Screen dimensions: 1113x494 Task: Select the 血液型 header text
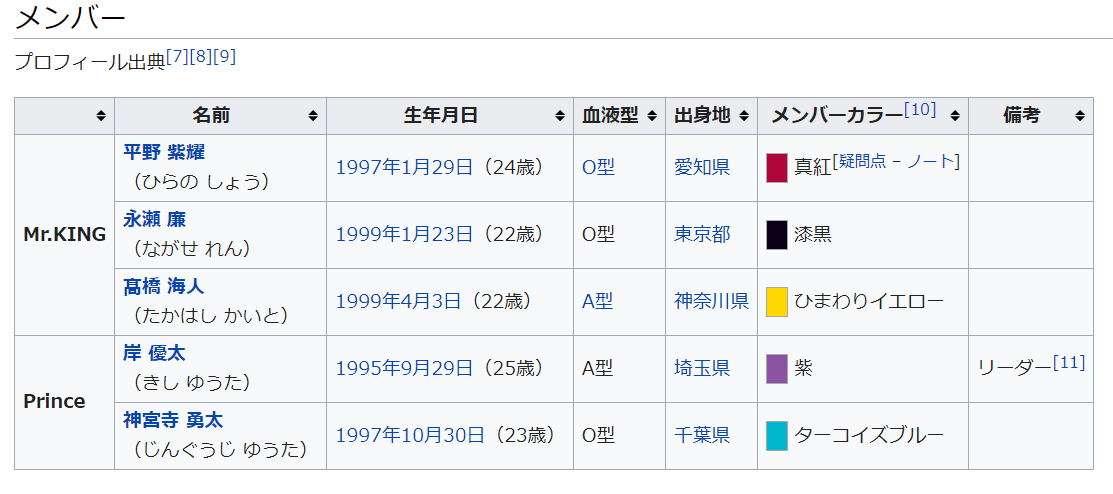click(x=610, y=116)
